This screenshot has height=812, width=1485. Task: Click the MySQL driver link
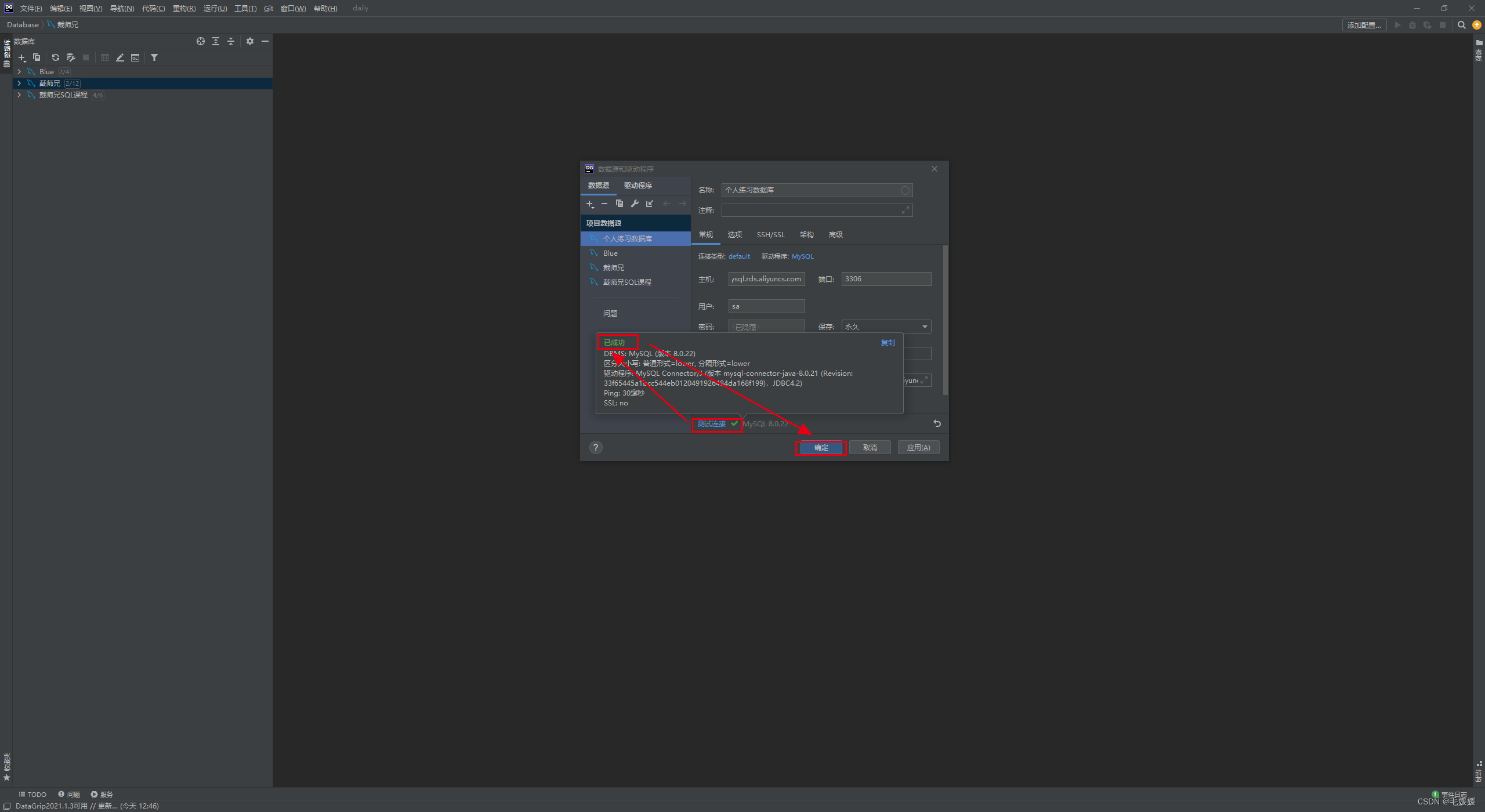coord(802,256)
